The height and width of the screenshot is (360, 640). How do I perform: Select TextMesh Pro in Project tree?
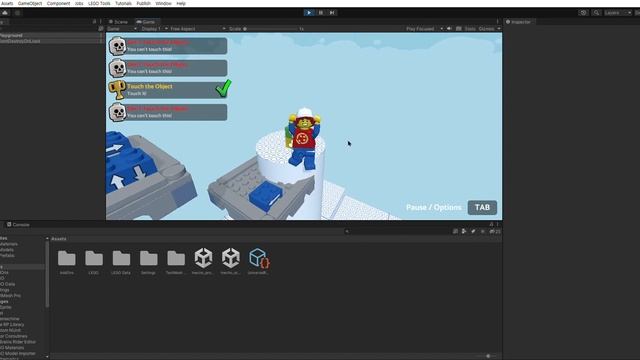(x=10, y=296)
